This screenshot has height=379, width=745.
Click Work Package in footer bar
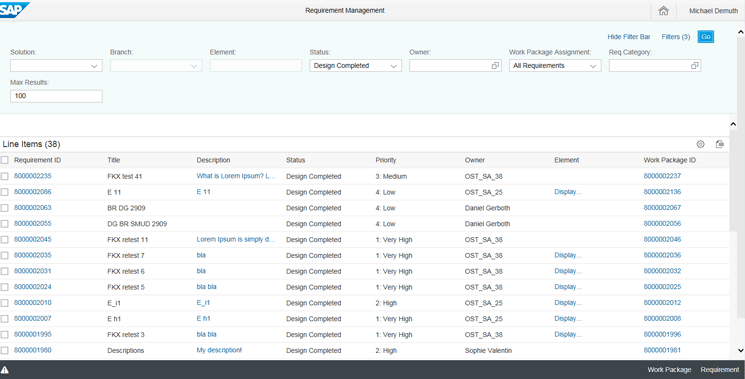pos(669,370)
